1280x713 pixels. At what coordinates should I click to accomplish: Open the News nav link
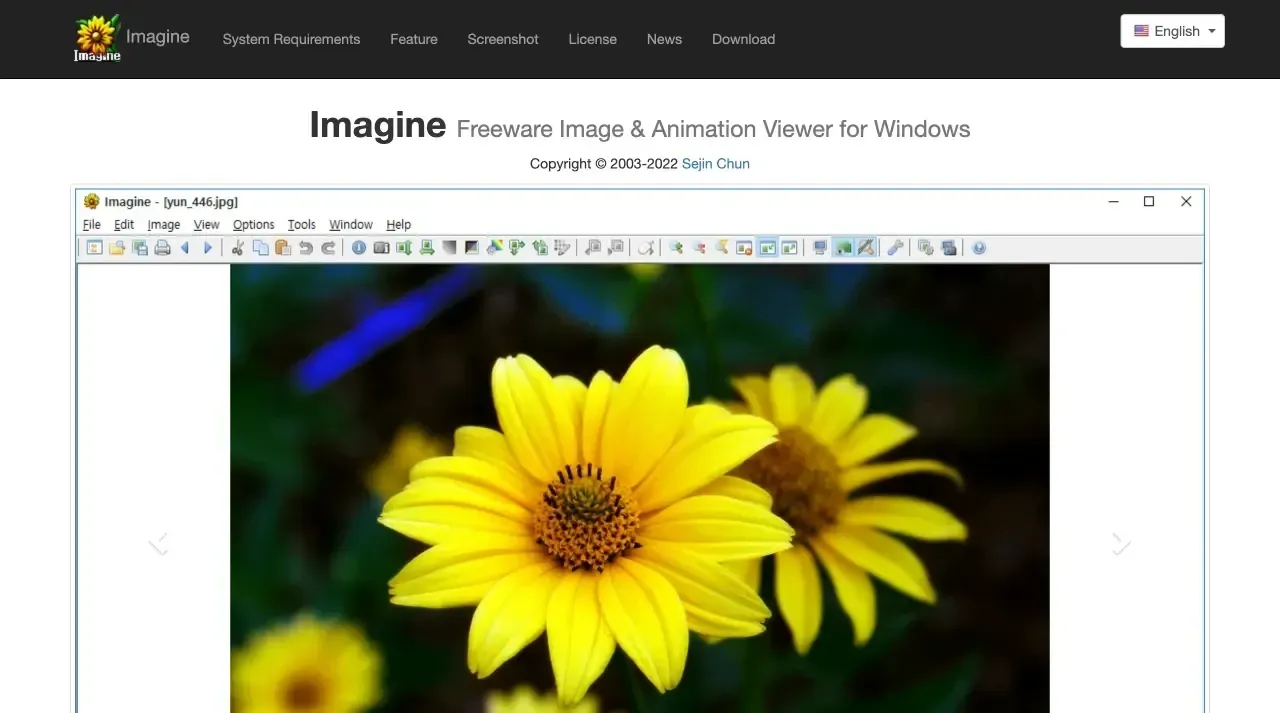664,39
